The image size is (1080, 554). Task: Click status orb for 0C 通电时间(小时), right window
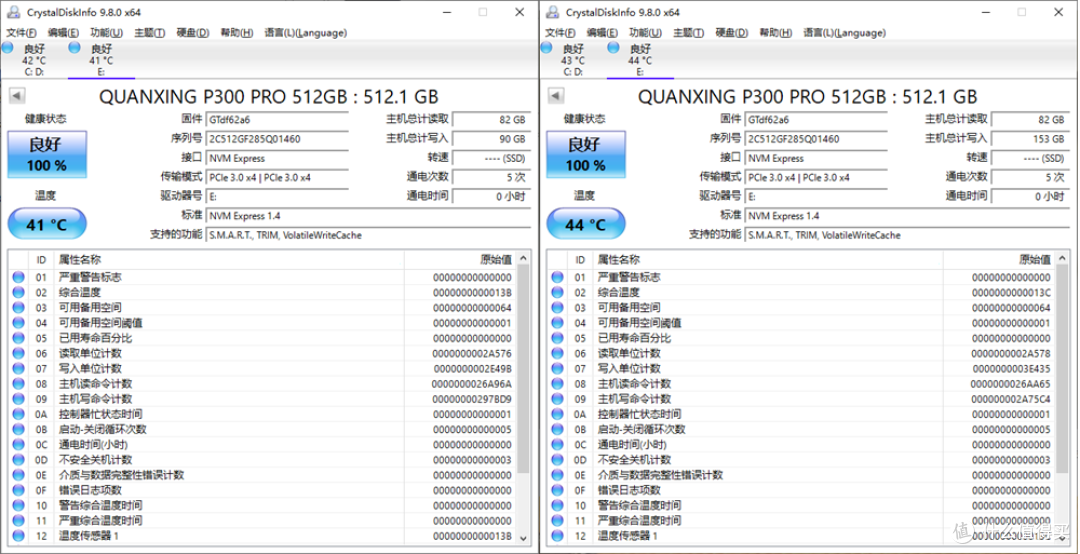(557, 444)
